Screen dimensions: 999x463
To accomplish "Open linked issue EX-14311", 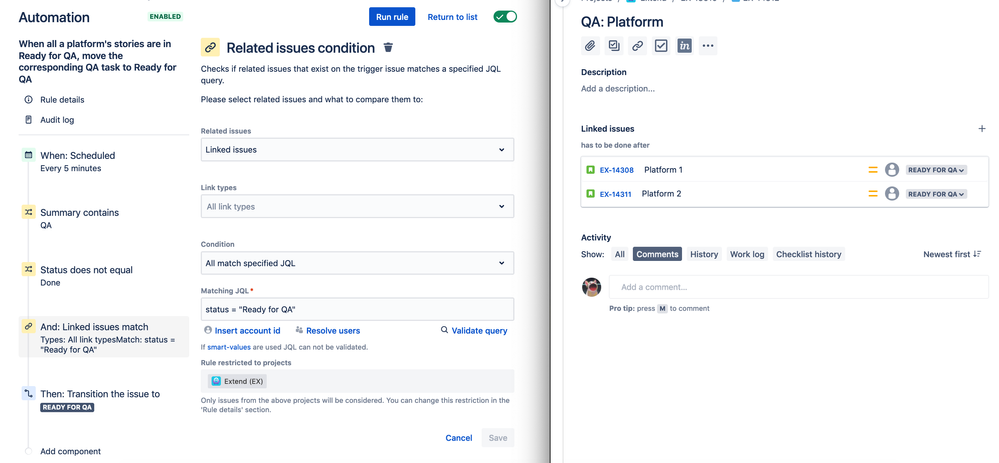I will pos(615,194).
